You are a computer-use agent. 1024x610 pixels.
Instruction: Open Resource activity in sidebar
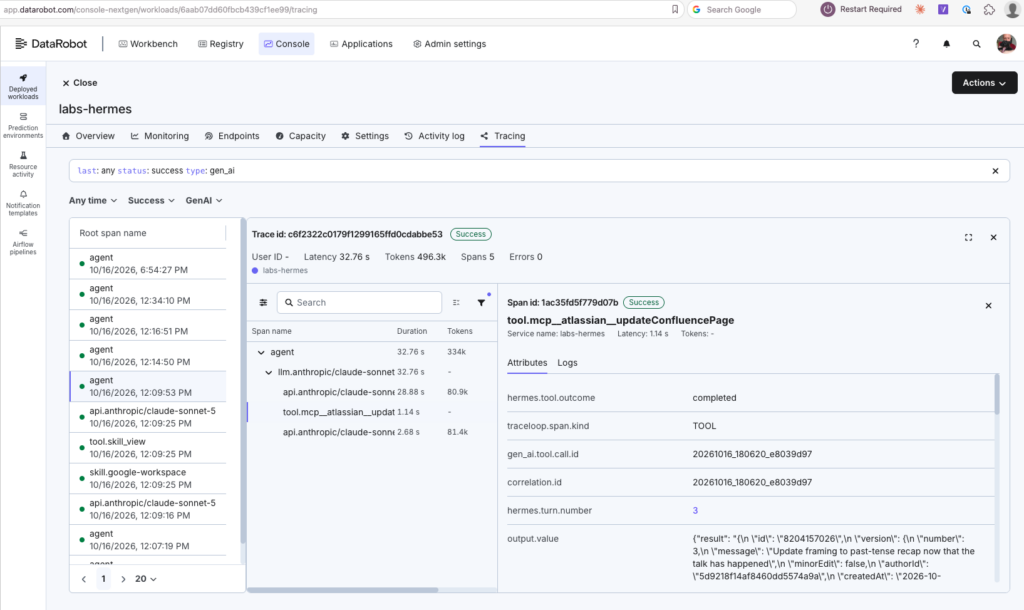(x=23, y=164)
